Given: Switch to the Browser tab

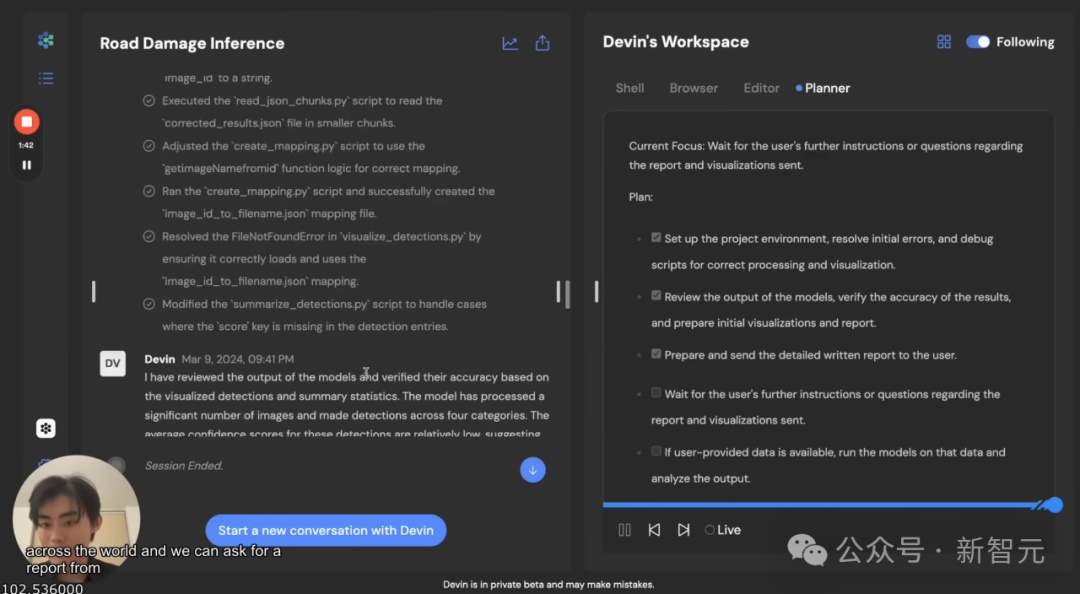Looking at the screenshot, I should (694, 88).
